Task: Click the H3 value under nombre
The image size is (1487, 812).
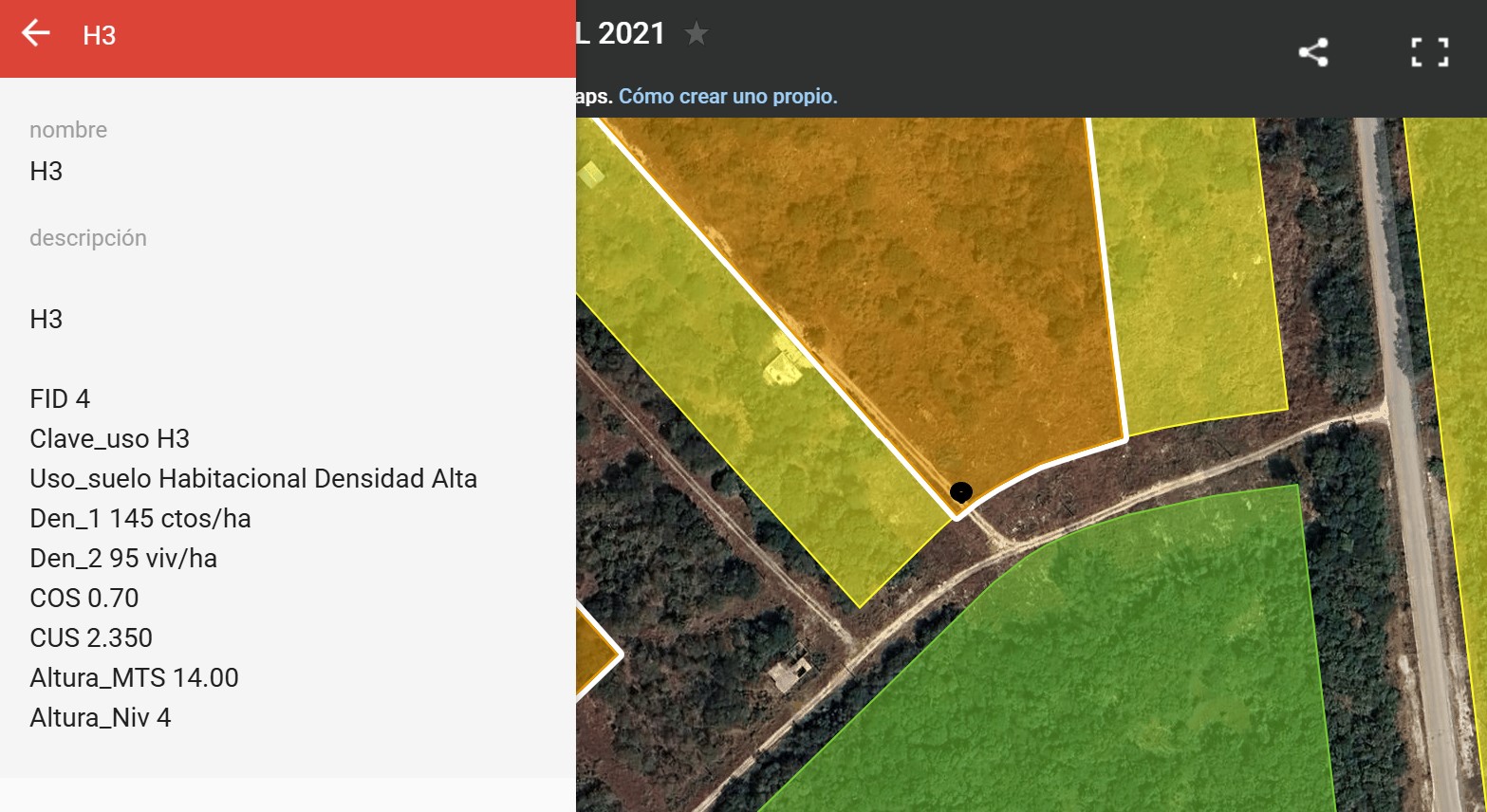Action: pos(46,172)
